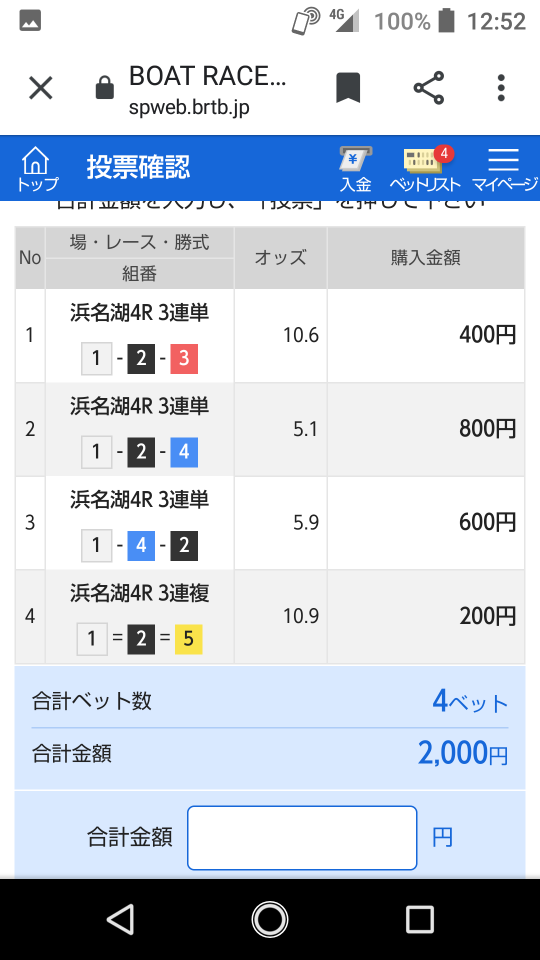Open the browser three-dot overflow menu

coord(501,88)
